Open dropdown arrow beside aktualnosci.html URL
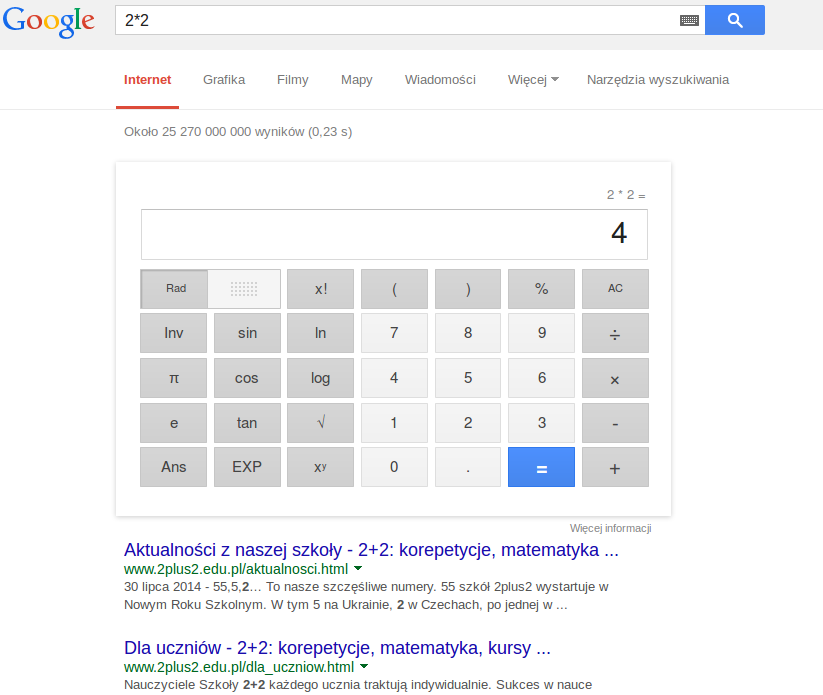Image resolution: width=823 pixels, height=695 pixels. (358, 568)
